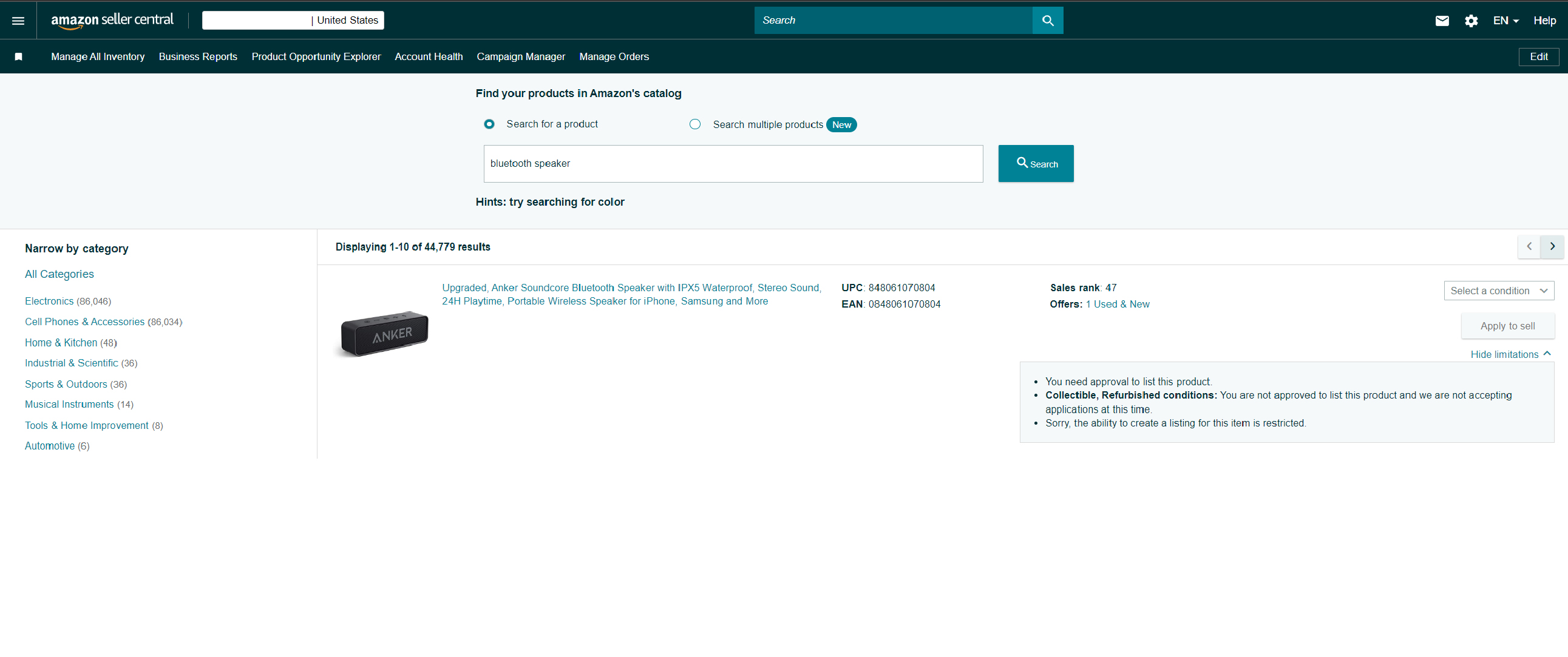Open the EN language dropdown
1568x657 pixels.
click(1506, 21)
